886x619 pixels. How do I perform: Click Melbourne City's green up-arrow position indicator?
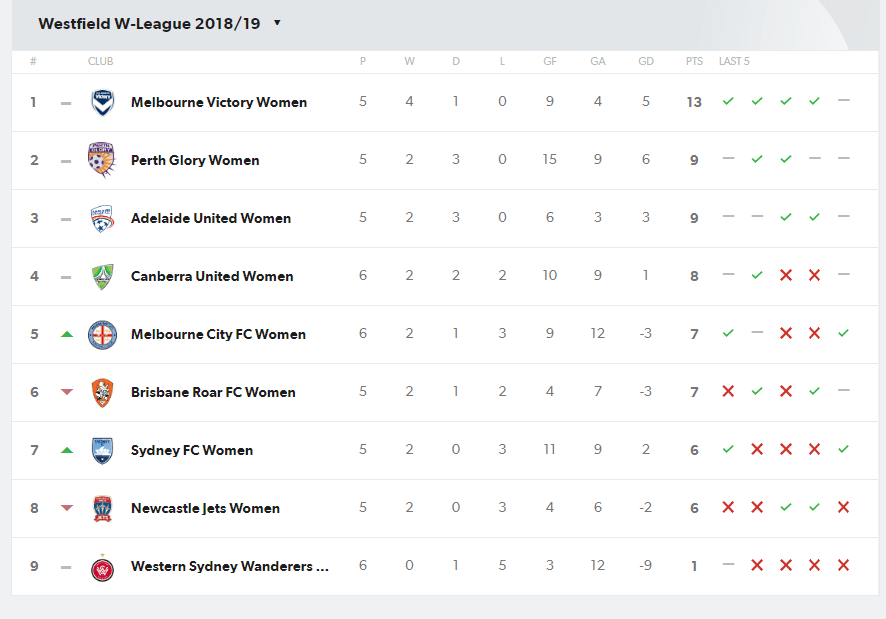[67, 334]
